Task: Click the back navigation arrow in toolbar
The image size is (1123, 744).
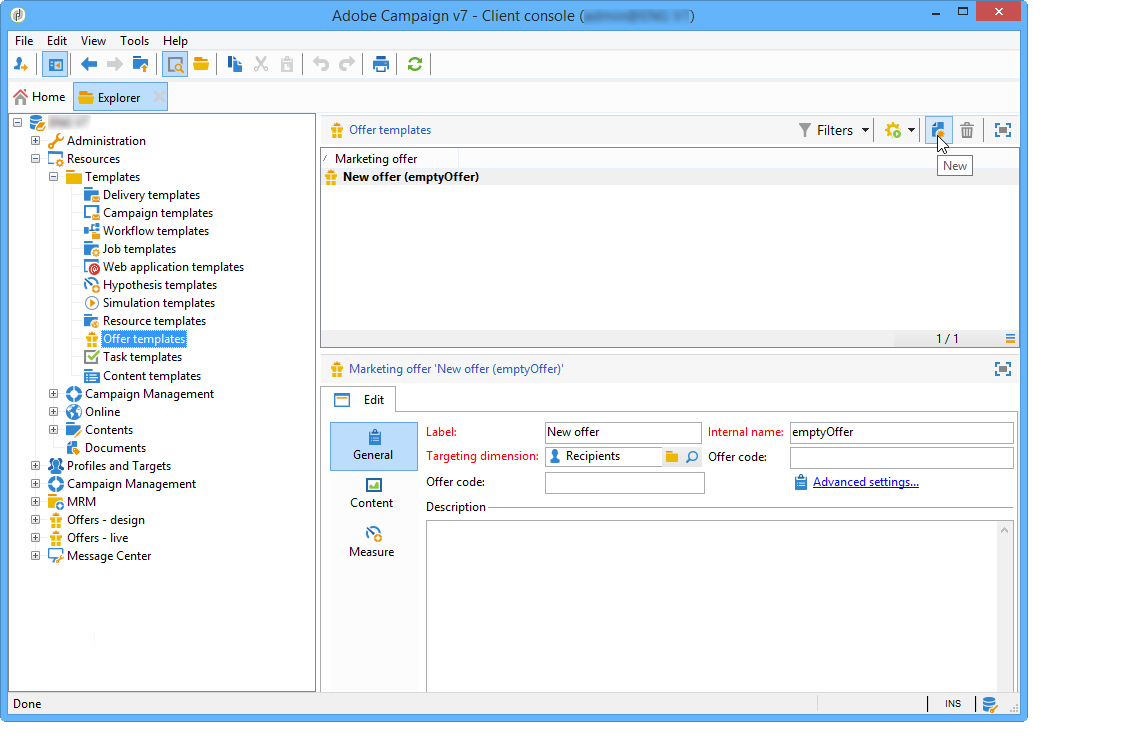Action: click(x=89, y=64)
